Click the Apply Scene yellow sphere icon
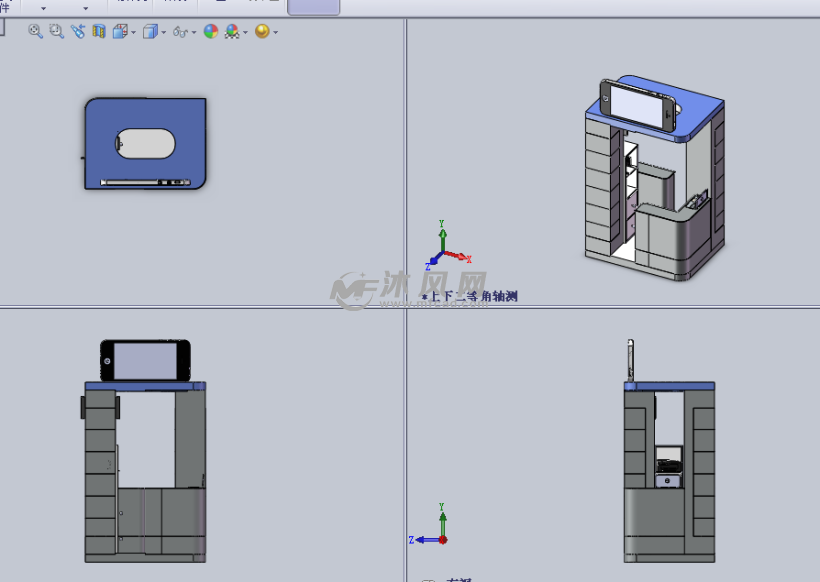The width and height of the screenshot is (820, 582). point(264,31)
